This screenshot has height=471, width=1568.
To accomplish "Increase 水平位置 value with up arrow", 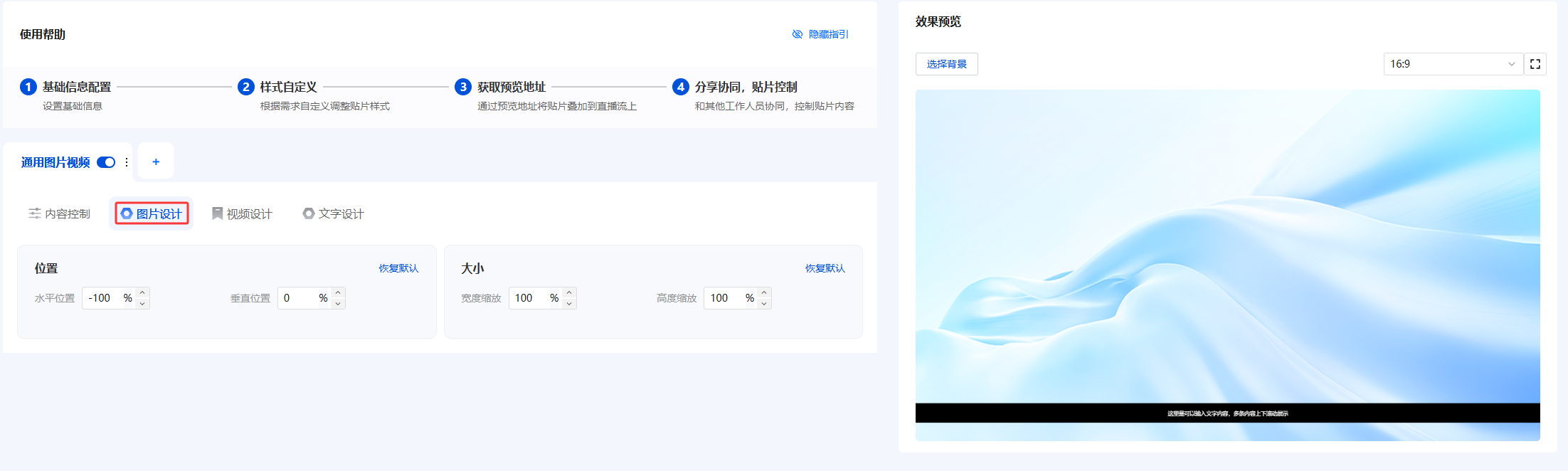I will click(x=142, y=292).
